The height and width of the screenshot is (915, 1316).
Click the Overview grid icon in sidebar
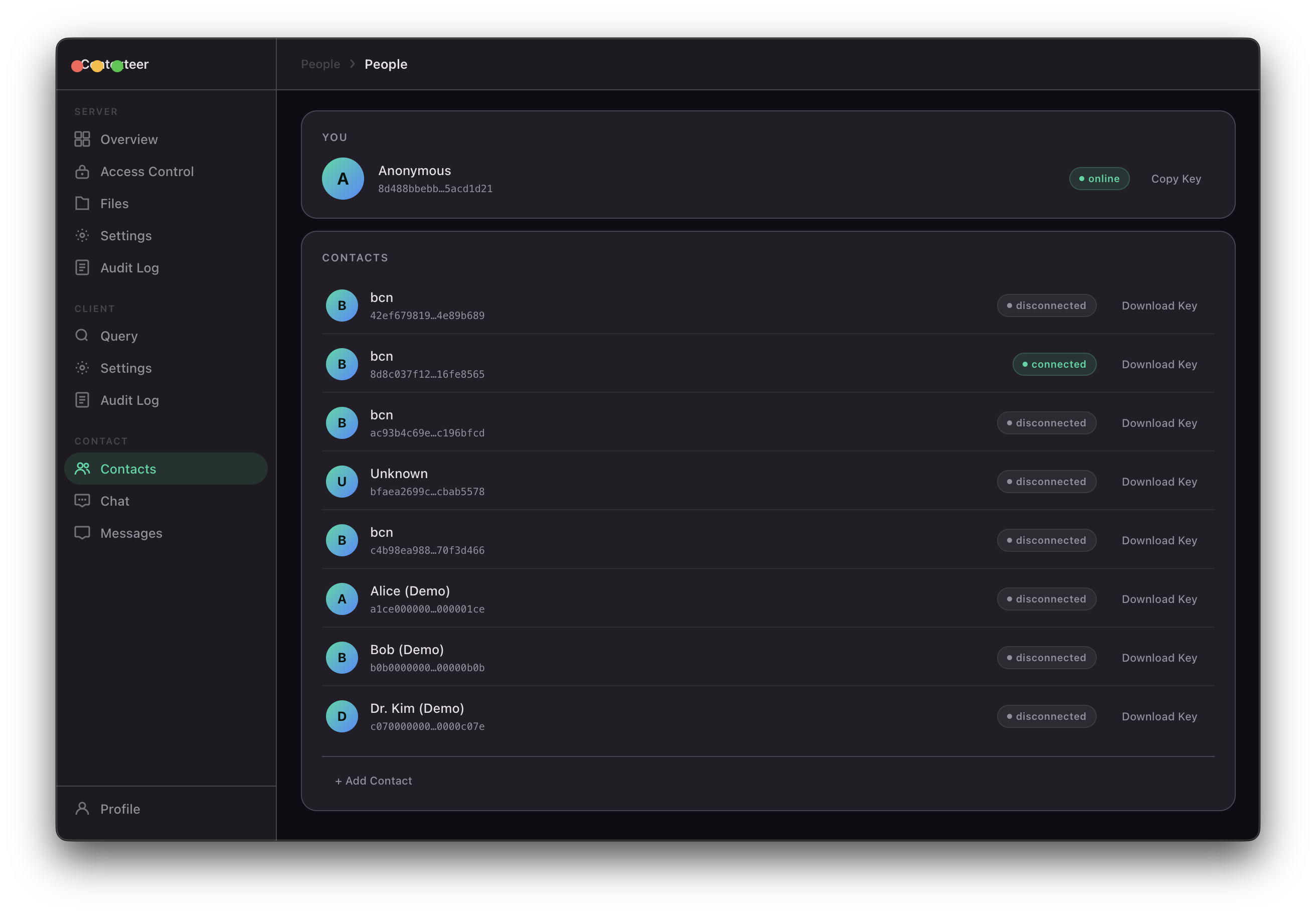(82, 139)
